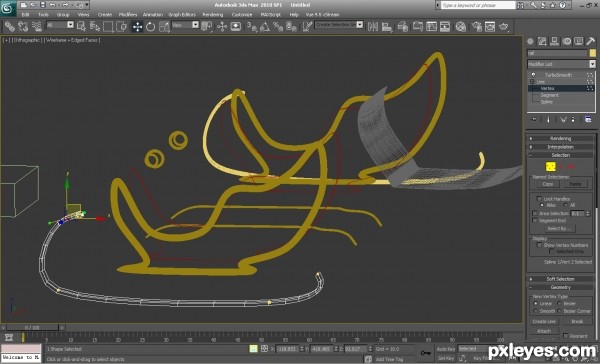Open the Modify command panel tab
Screen dimensions: 600x364
click(x=542, y=41)
